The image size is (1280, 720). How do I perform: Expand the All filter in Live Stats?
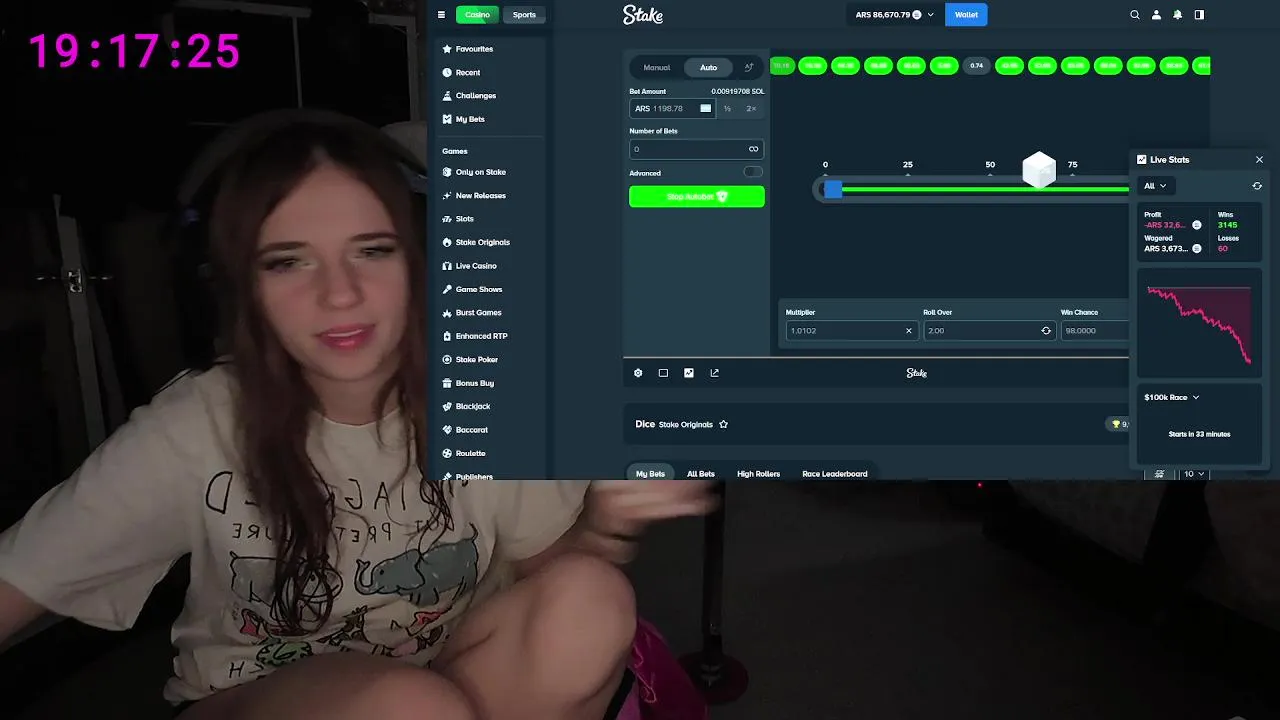[x=1155, y=186]
